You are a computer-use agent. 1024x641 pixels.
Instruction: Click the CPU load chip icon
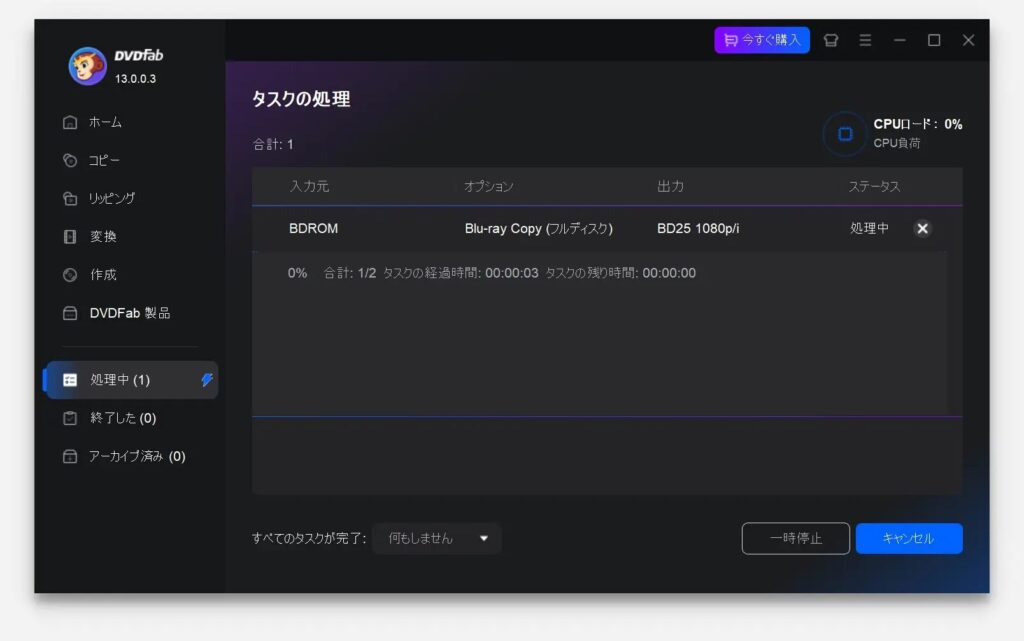[845, 134]
